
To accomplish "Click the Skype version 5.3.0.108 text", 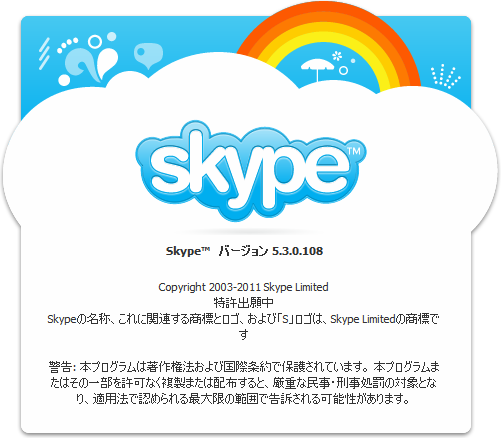I will tap(244, 251).
